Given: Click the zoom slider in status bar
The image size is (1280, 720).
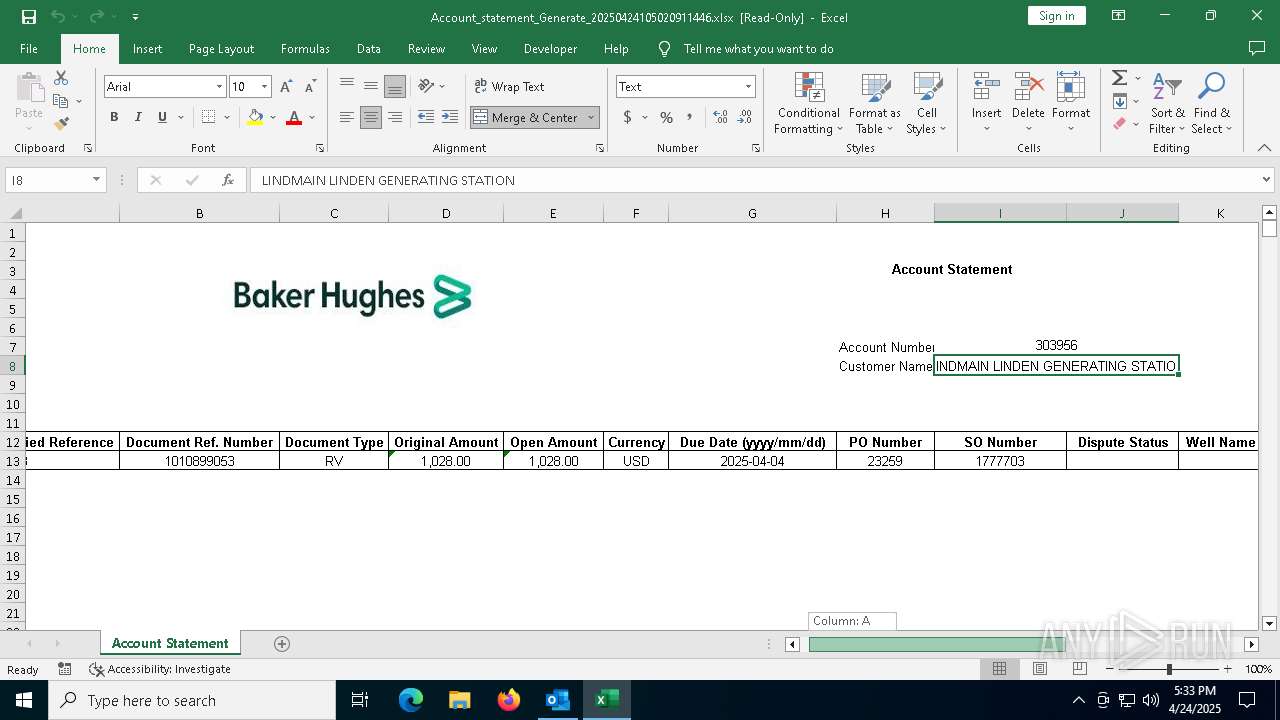Looking at the screenshot, I should [1168, 669].
